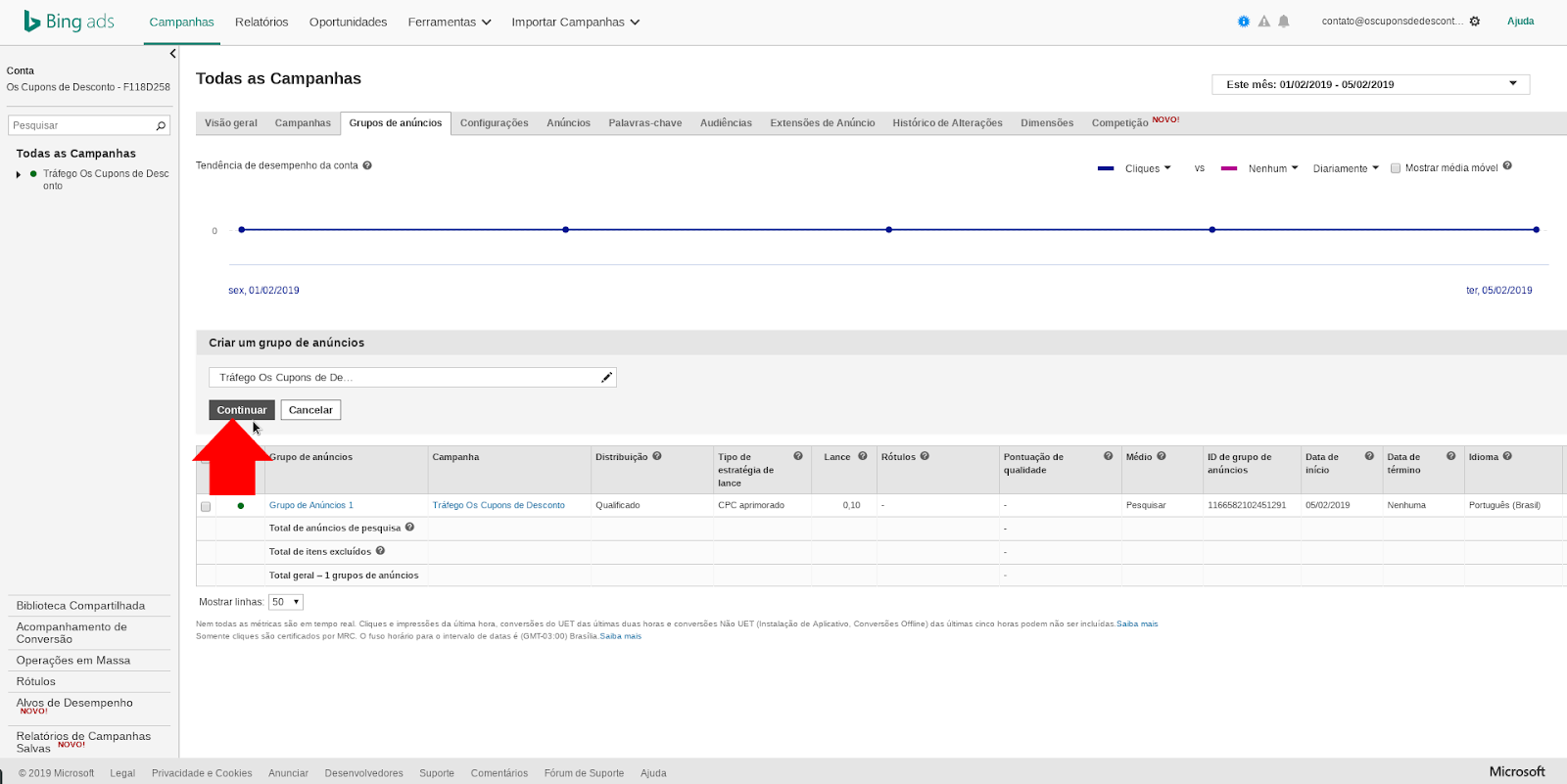
Task: Click help icon for Pontuação de qualidade
Action: click(x=1109, y=456)
